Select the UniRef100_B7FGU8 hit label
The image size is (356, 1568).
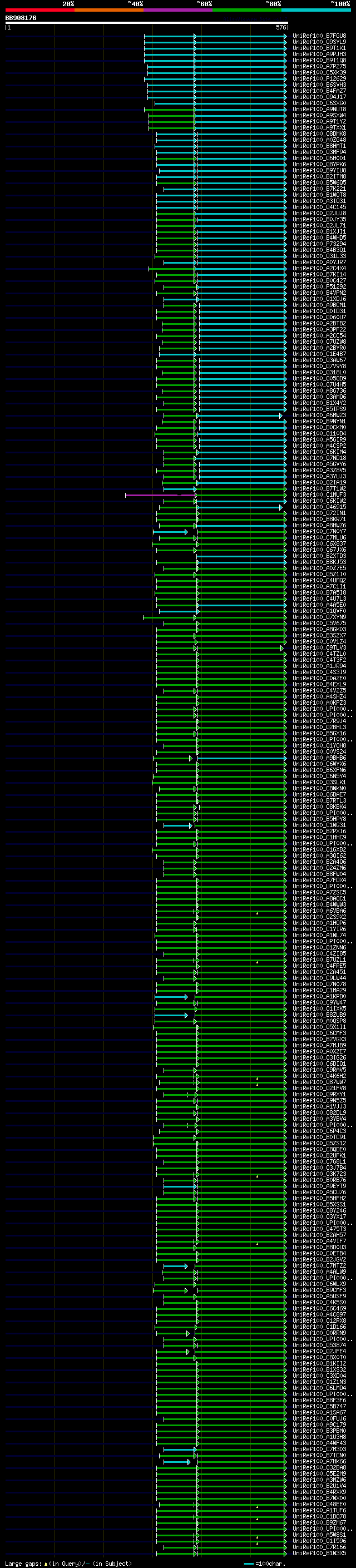pyautogui.click(x=319, y=36)
